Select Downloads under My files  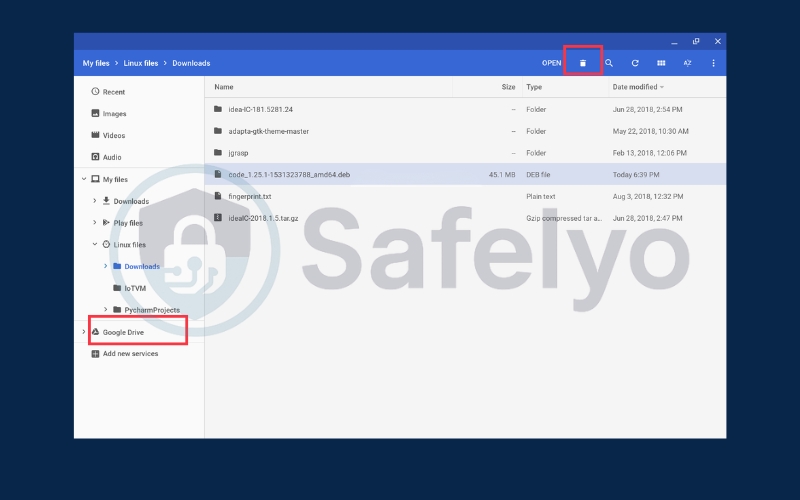(x=131, y=201)
